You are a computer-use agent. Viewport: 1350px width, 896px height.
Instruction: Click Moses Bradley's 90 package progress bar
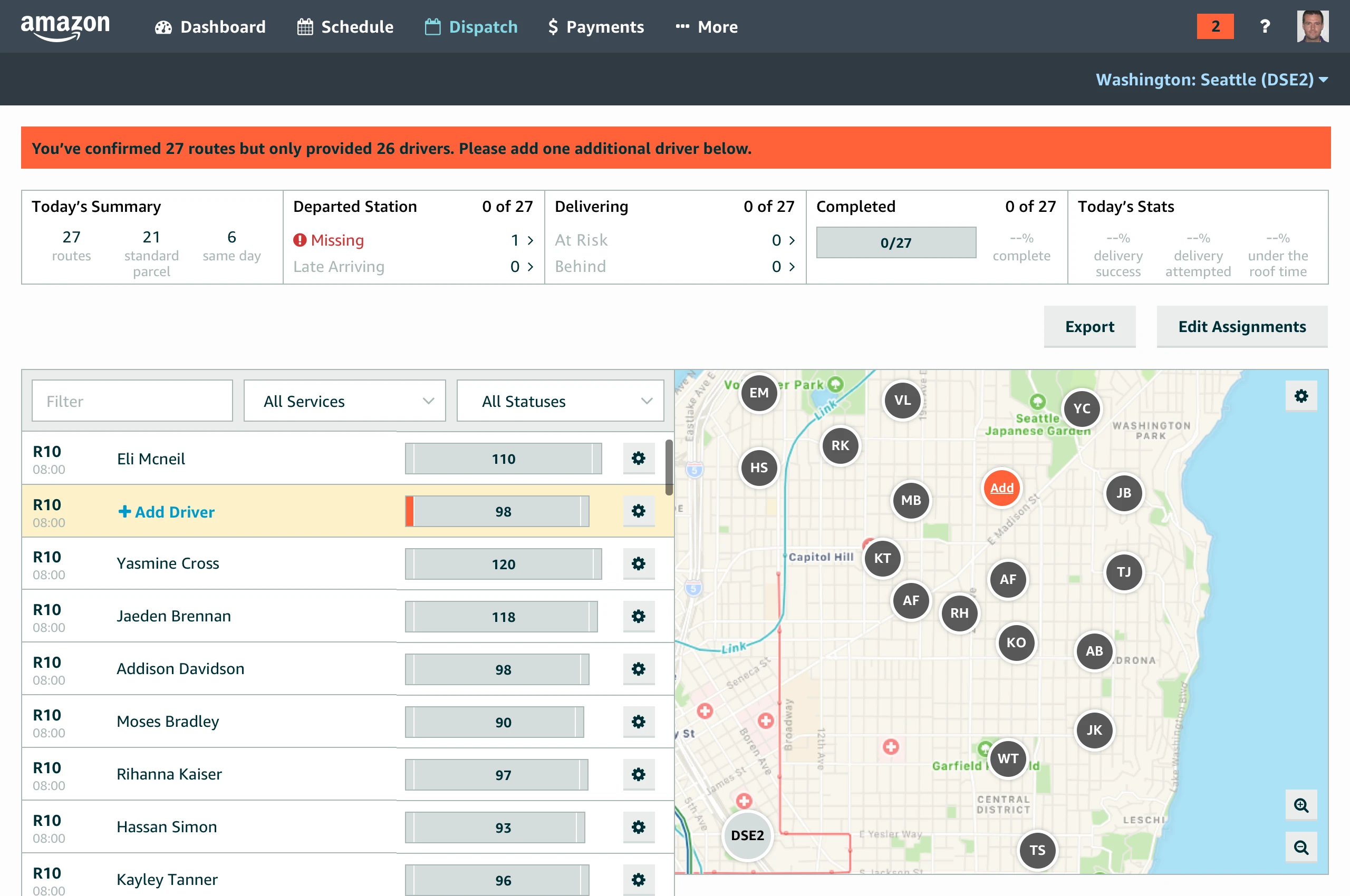pos(495,722)
